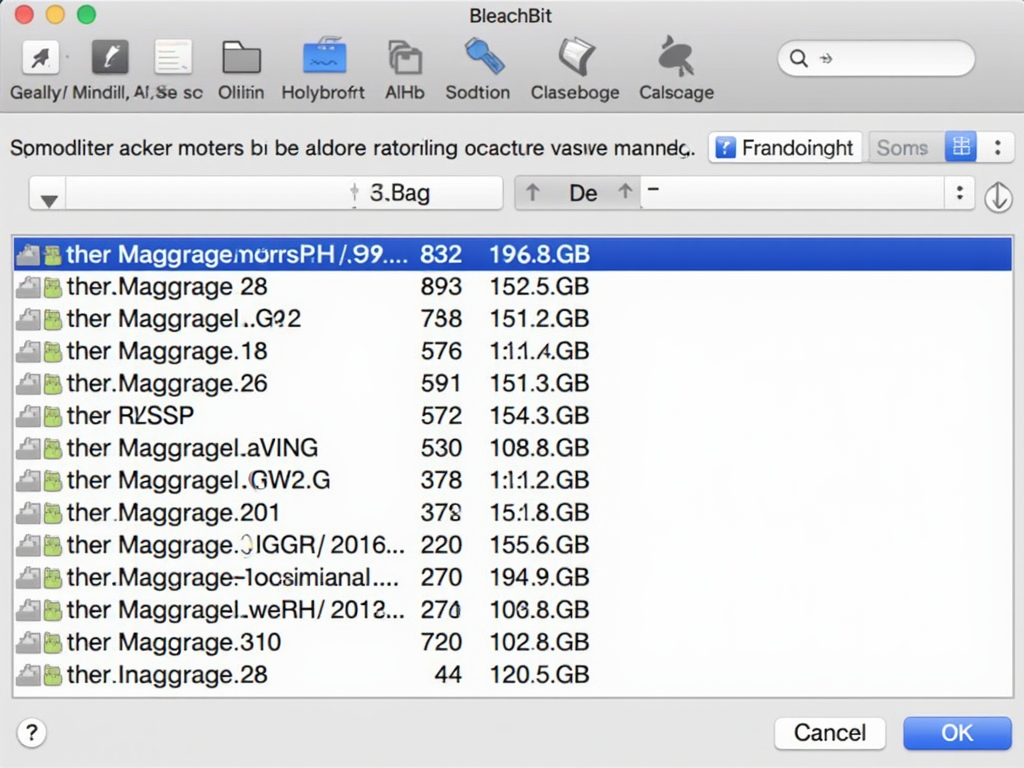Click the gray icon of ther.Inaggrage.28 row
Screen dimensions: 1024x768
pyautogui.click(x=28, y=675)
